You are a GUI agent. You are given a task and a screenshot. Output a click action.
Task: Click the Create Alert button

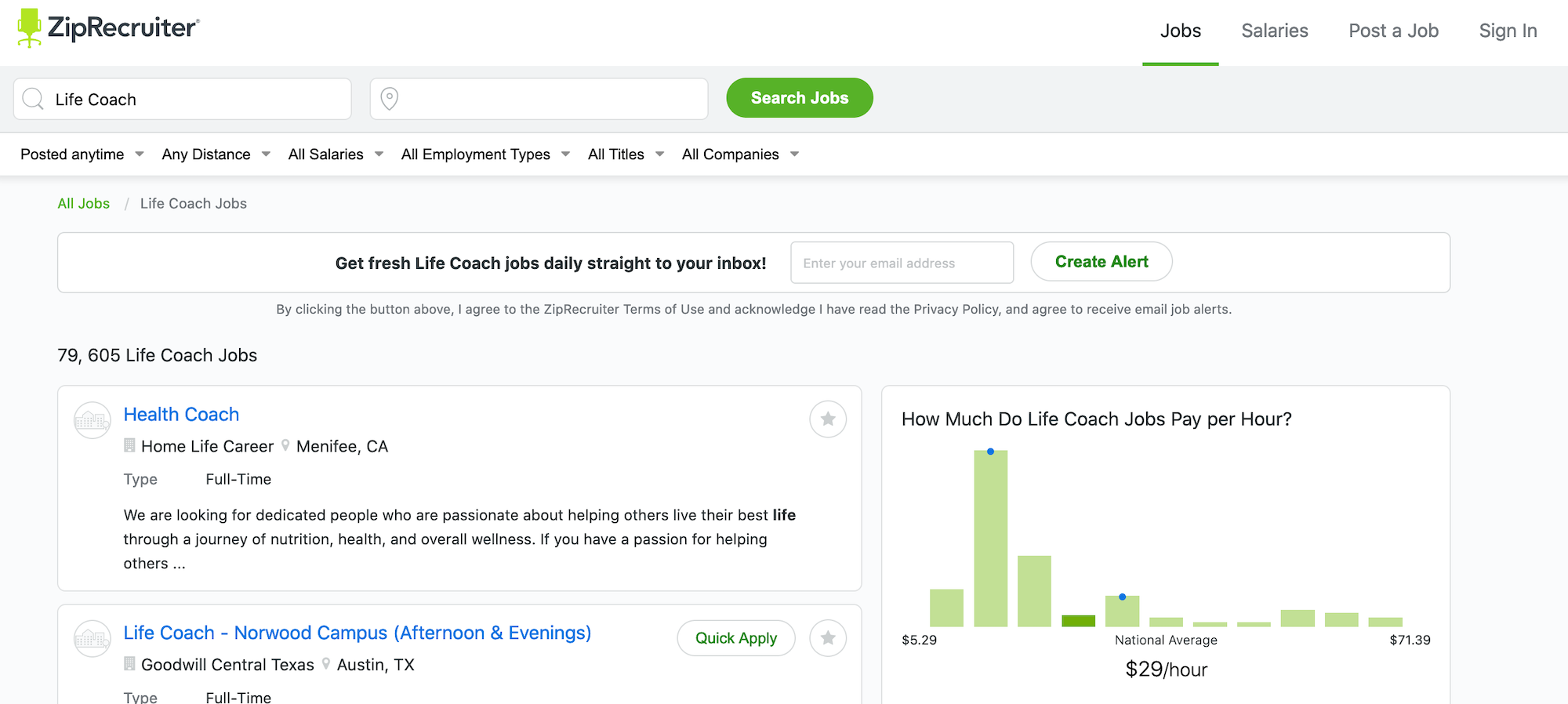1102,262
